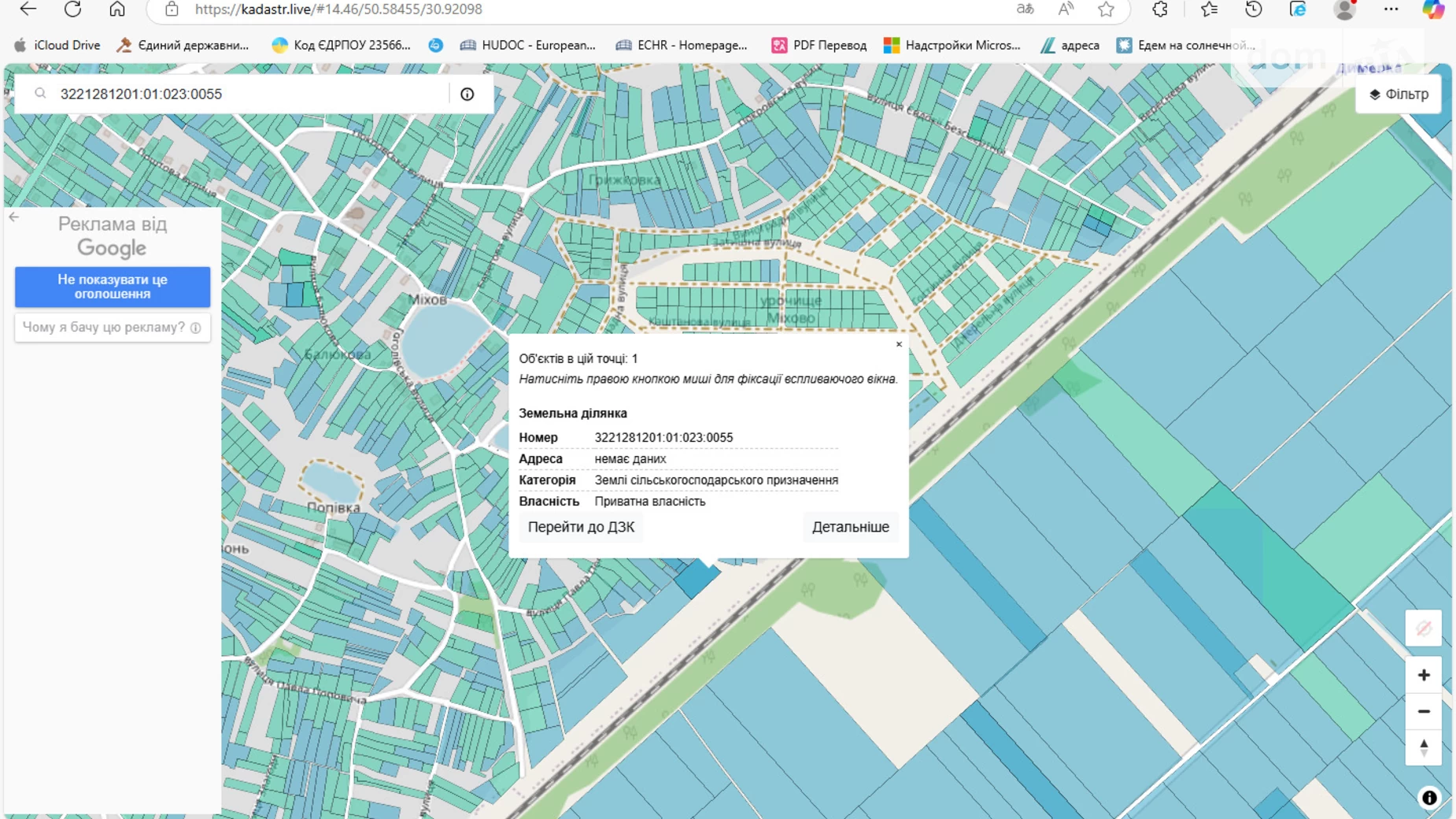Reload the page with the refresh icon

click(72, 9)
